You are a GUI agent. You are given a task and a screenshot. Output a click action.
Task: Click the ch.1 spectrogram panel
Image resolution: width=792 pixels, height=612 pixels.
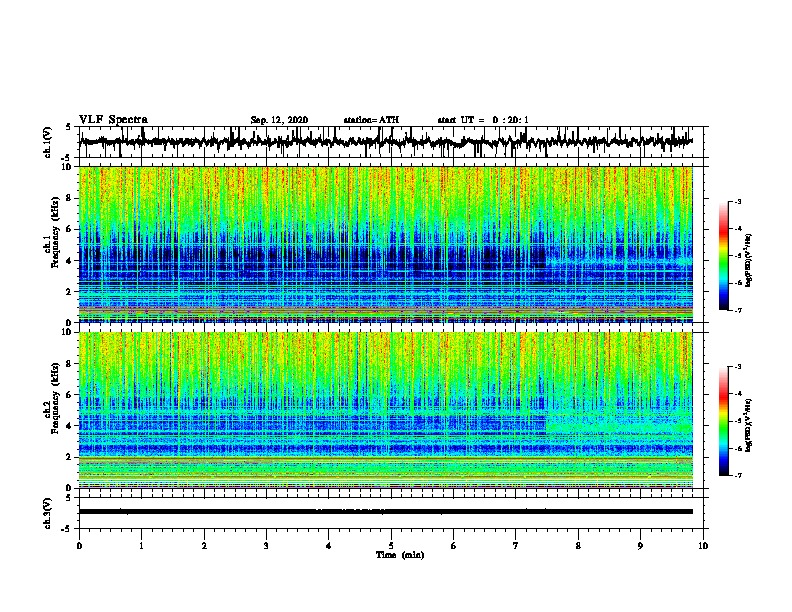(385, 244)
